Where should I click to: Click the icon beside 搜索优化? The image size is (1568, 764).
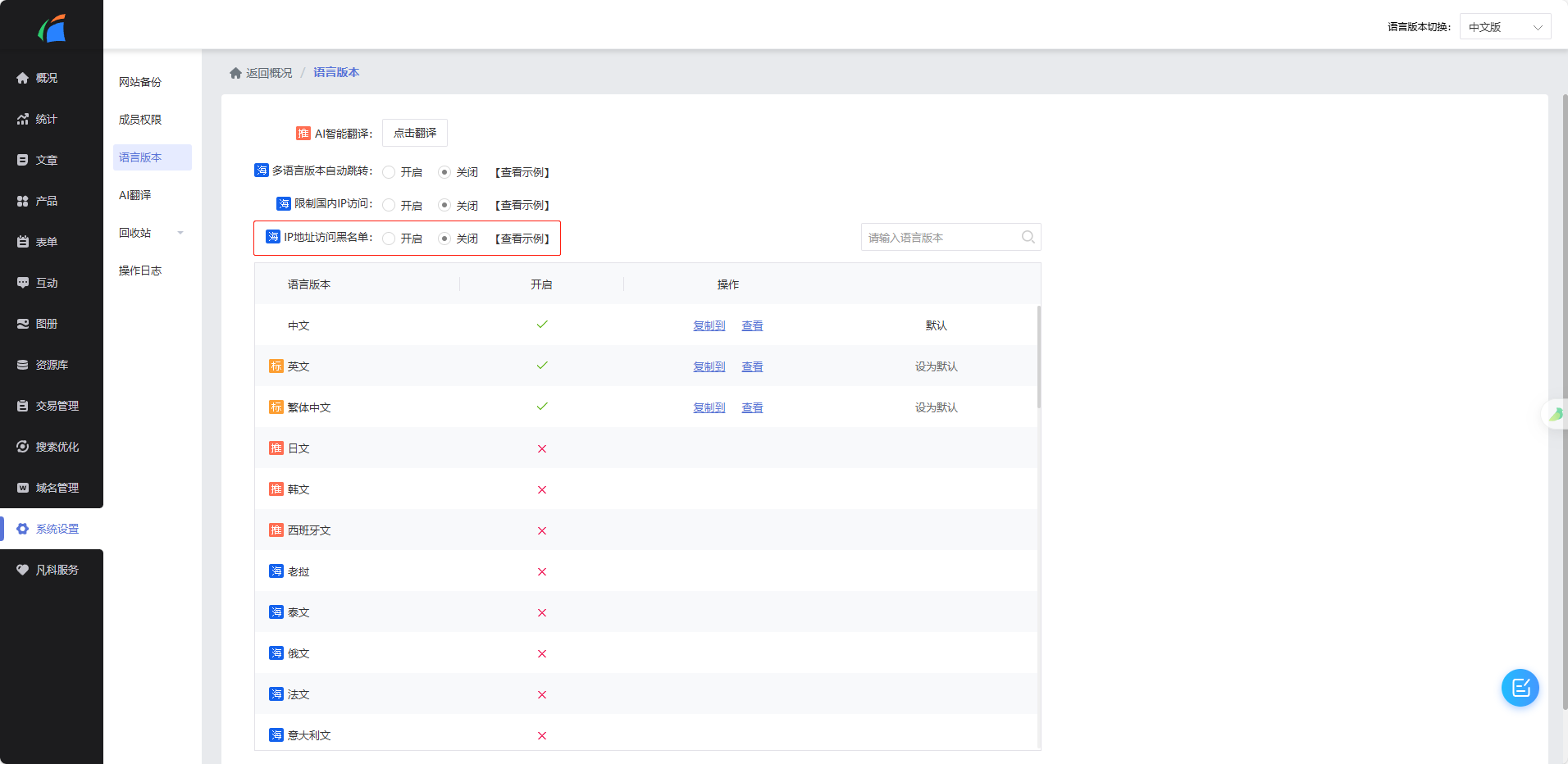point(23,447)
